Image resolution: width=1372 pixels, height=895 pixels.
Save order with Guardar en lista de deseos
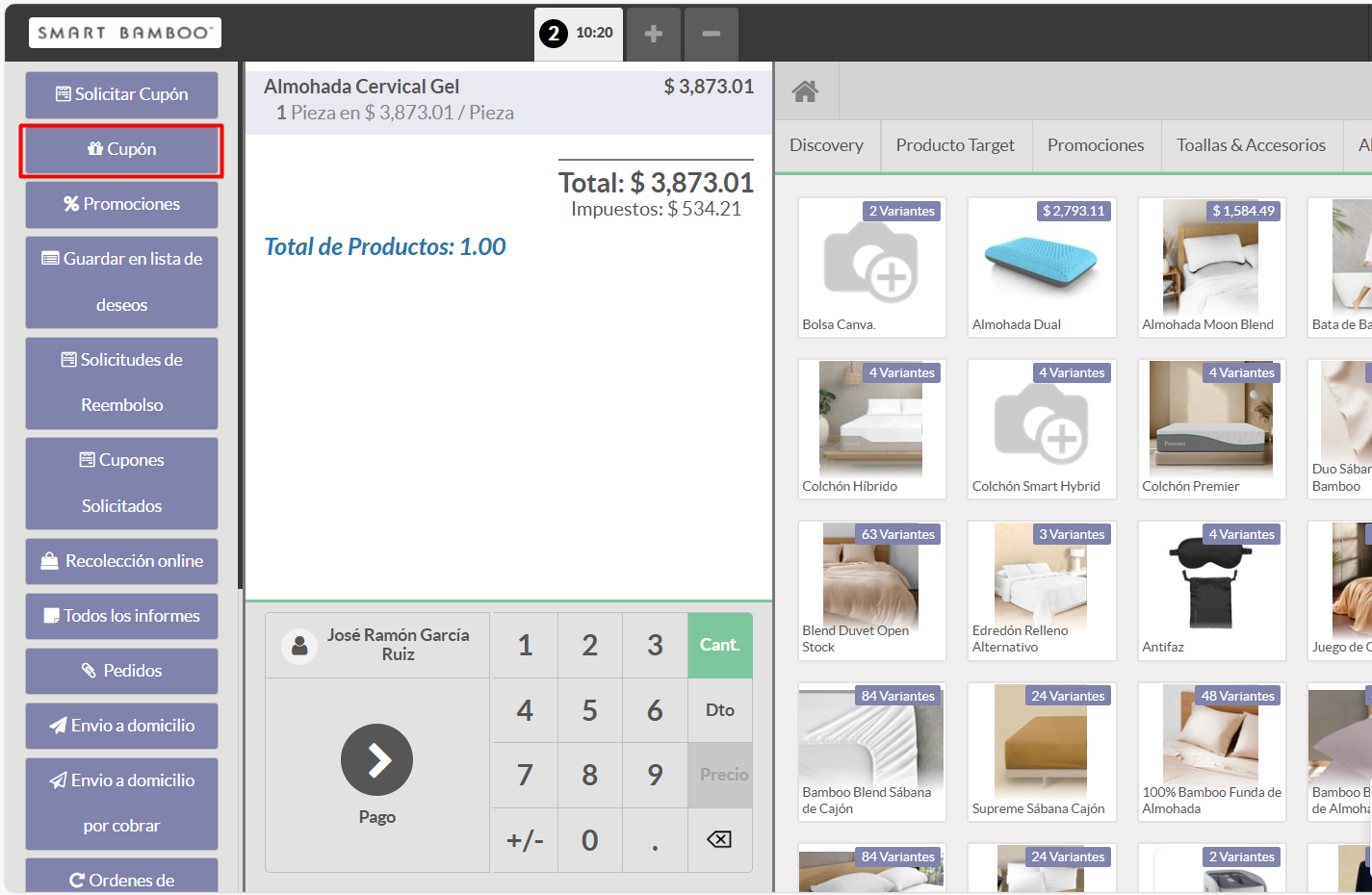121,282
